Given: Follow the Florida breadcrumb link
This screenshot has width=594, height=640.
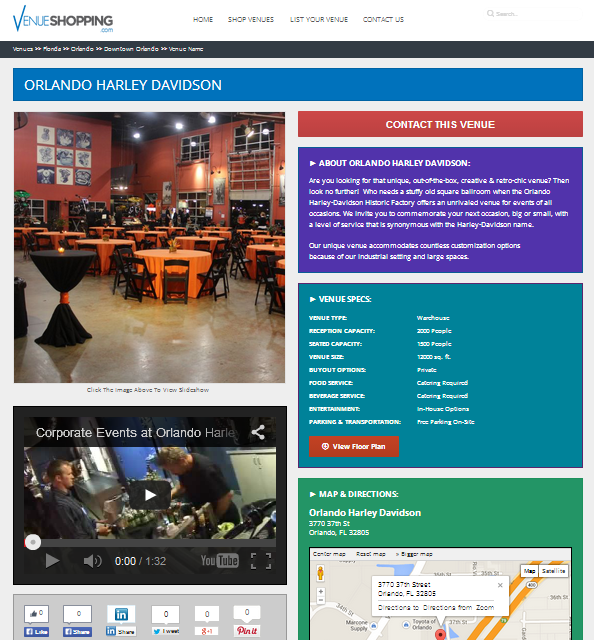Looking at the screenshot, I should pyautogui.click(x=52, y=49).
